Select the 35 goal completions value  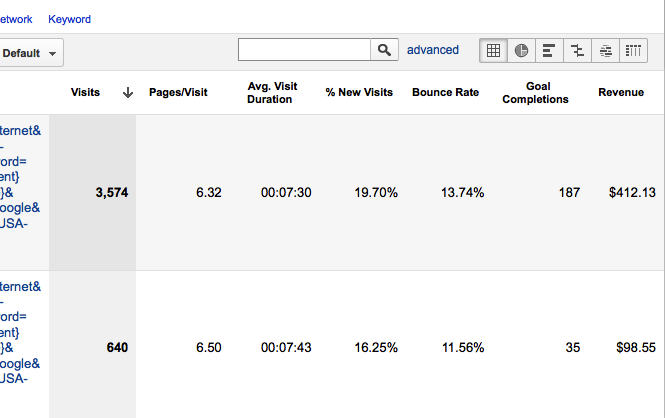pos(573,348)
